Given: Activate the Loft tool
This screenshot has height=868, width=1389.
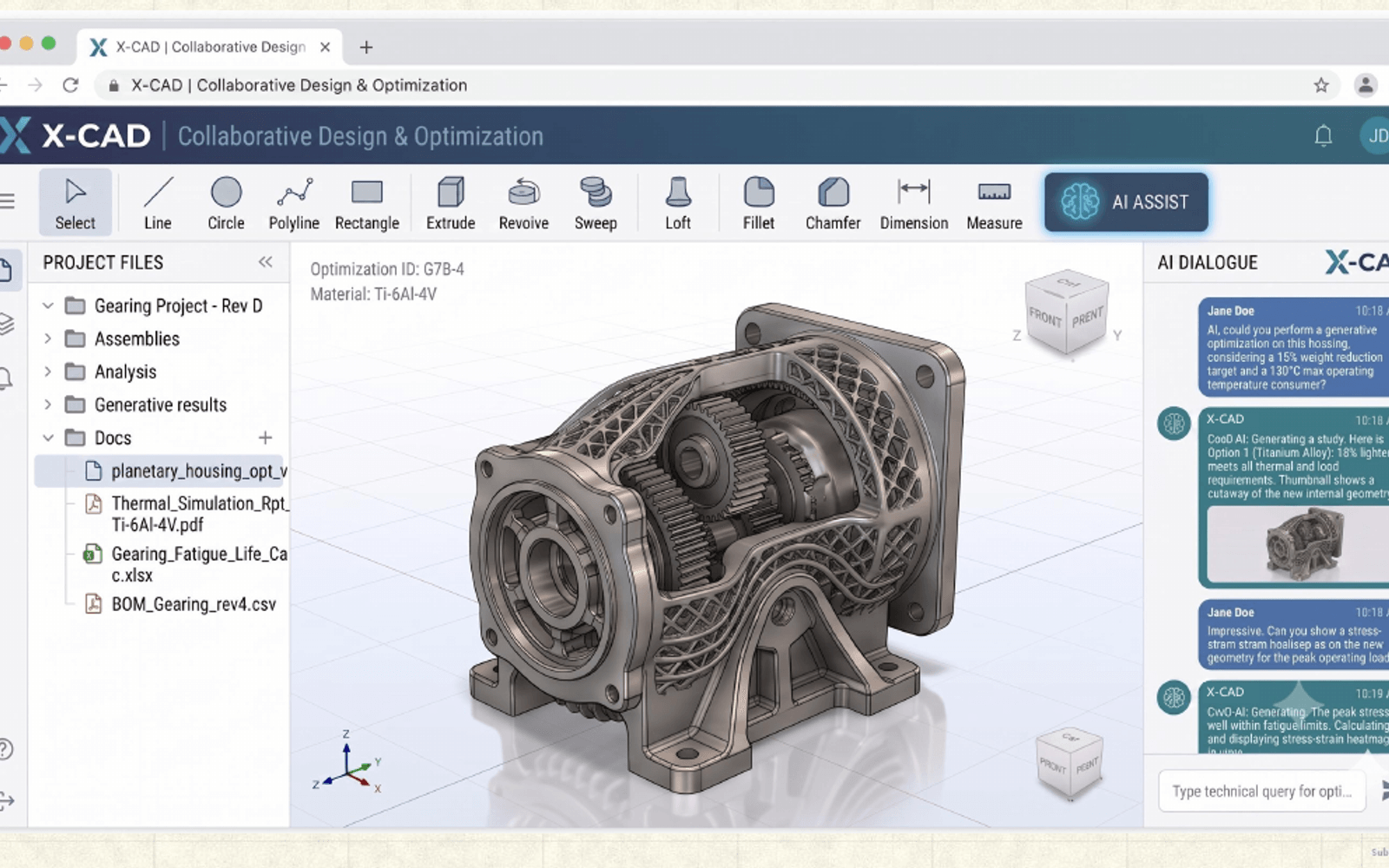Looking at the screenshot, I should click(x=678, y=202).
